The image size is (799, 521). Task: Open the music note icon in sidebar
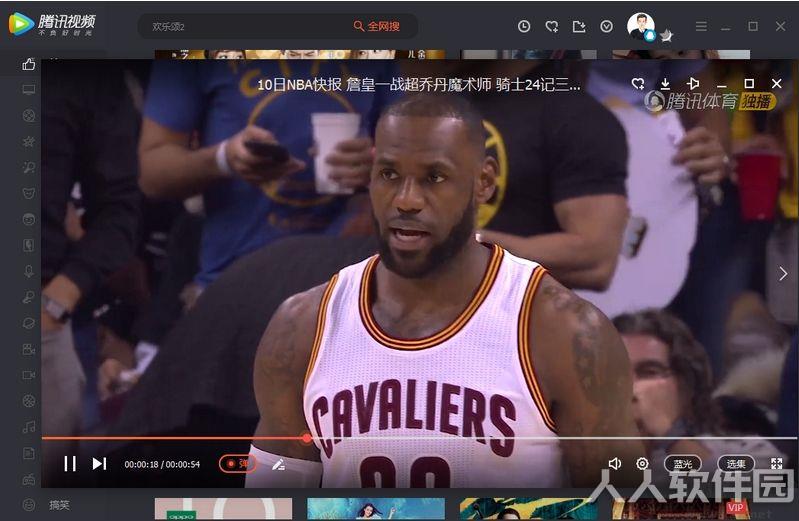29,427
